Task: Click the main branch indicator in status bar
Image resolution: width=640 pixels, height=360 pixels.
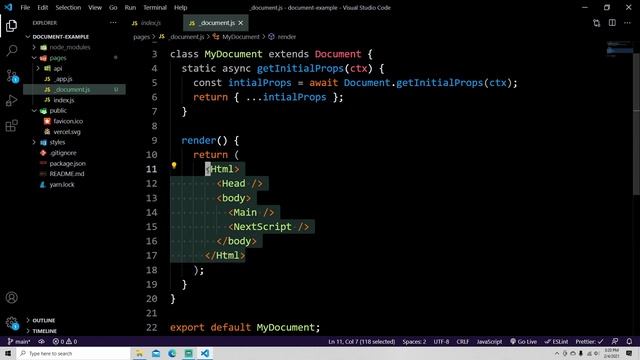Action: click(19, 342)
